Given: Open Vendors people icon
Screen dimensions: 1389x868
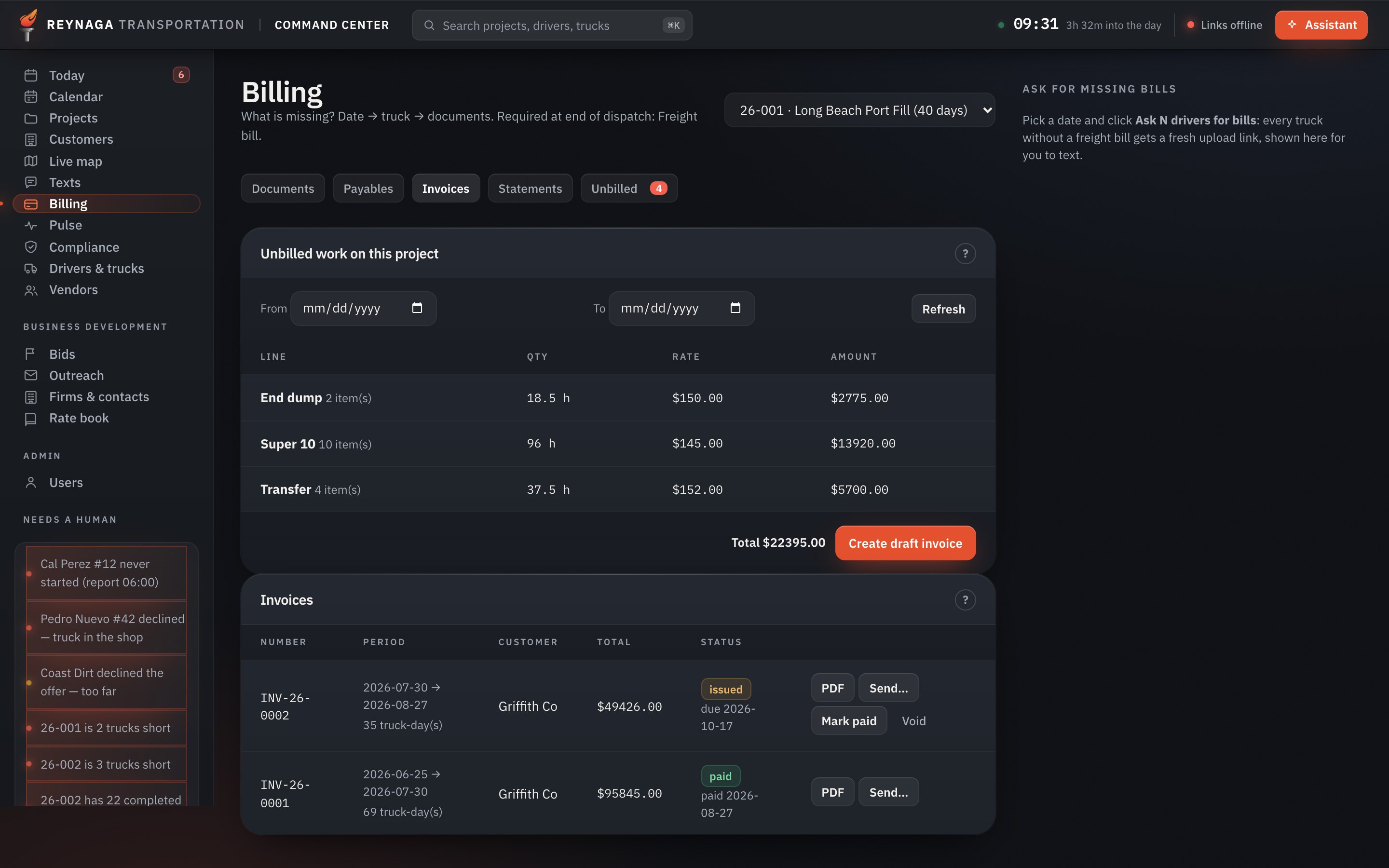Looking at the screenshot, I should point(31,290).
